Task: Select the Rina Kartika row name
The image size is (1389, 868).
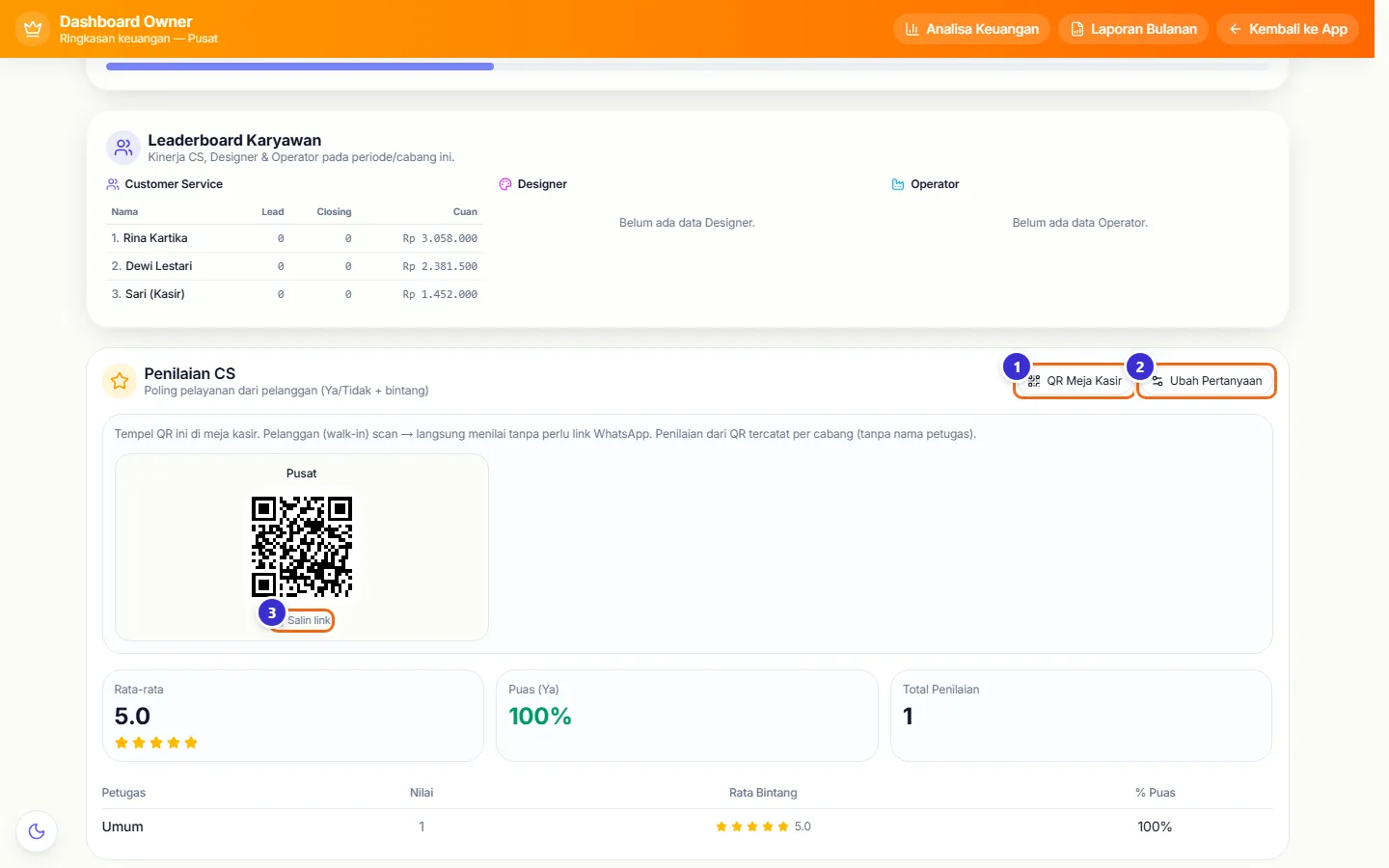Action: tap(155, 238)
